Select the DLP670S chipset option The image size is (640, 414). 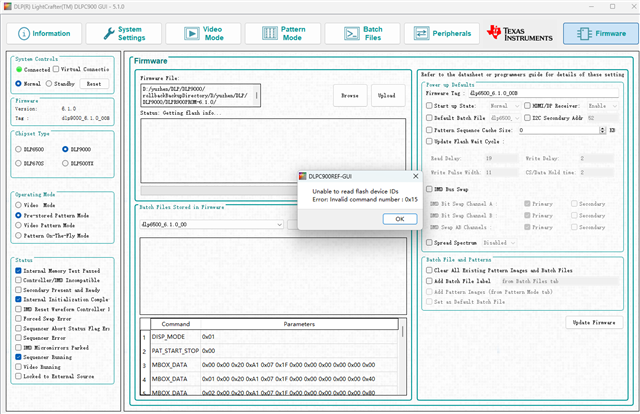18,163
